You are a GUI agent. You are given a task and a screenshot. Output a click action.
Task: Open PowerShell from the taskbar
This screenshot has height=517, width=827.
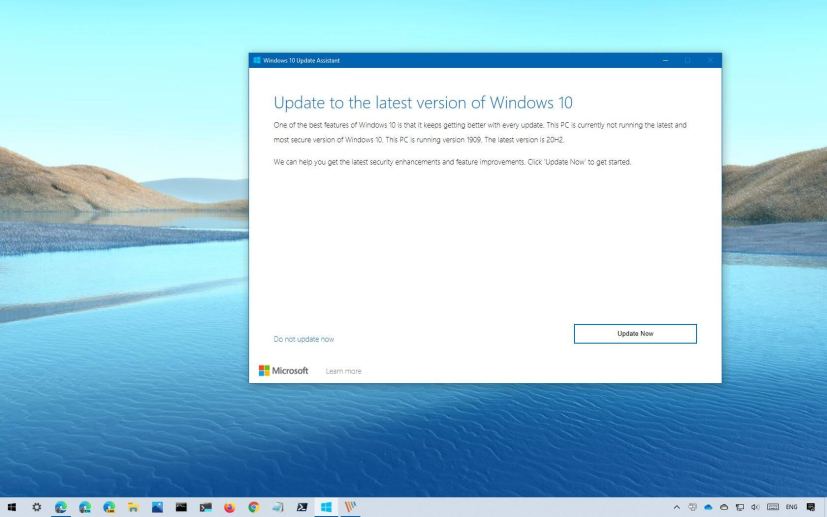tap(302, 507)
